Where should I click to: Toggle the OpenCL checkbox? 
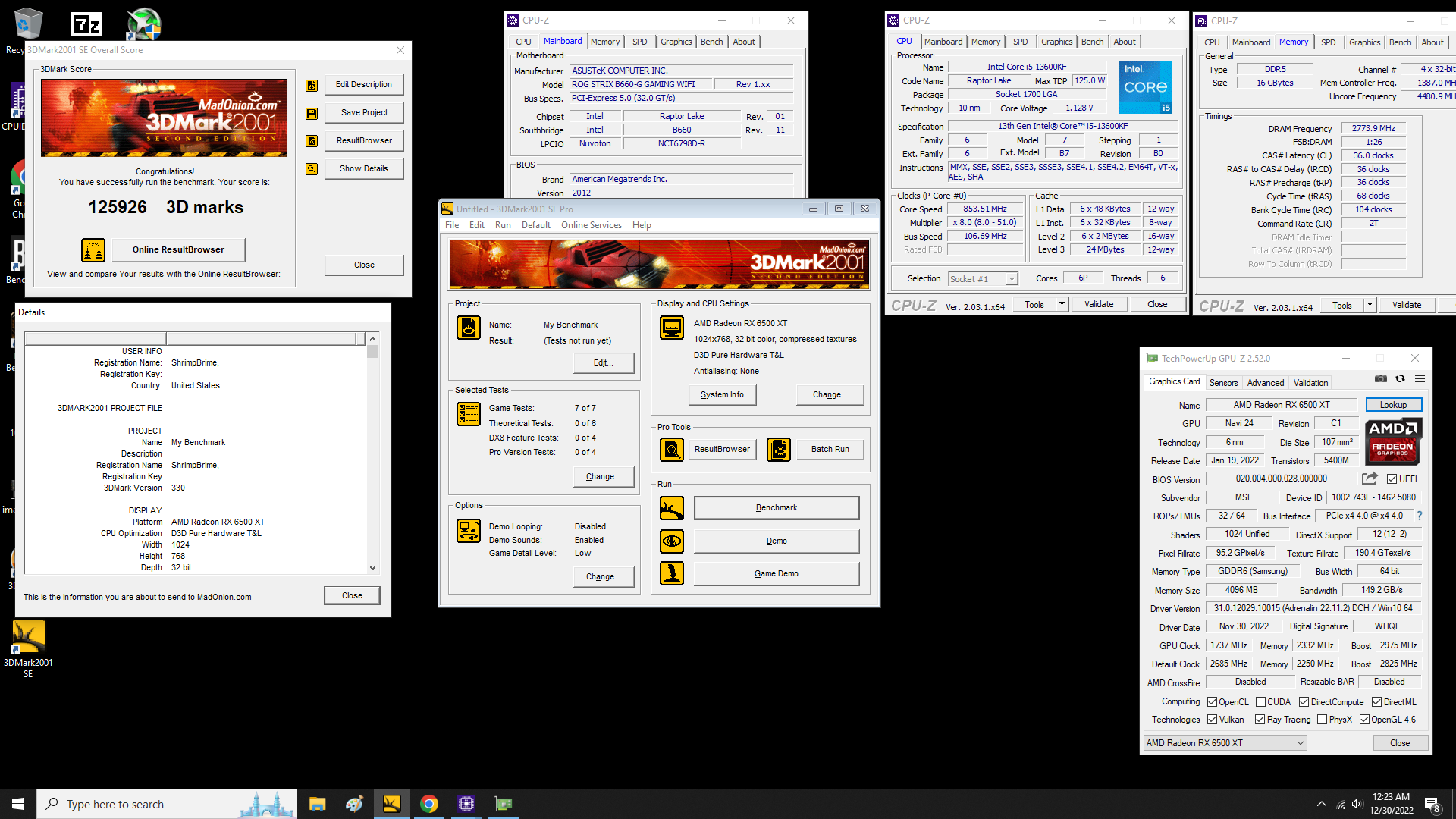[1212, 702]
